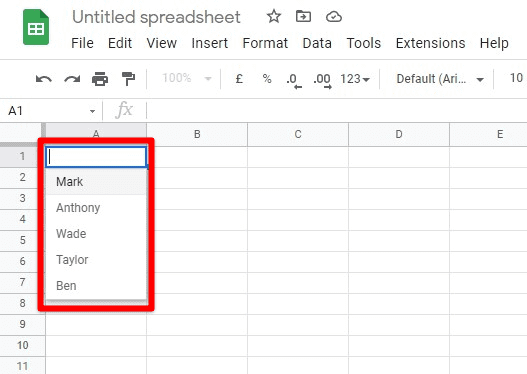Select row 6 header
The image size is (527, 374).
[x=22, y=261]
